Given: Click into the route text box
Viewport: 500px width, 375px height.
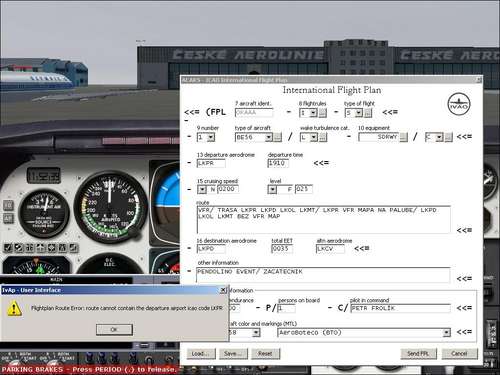Looking at the screenshot, I should click(x=323, y=219).
